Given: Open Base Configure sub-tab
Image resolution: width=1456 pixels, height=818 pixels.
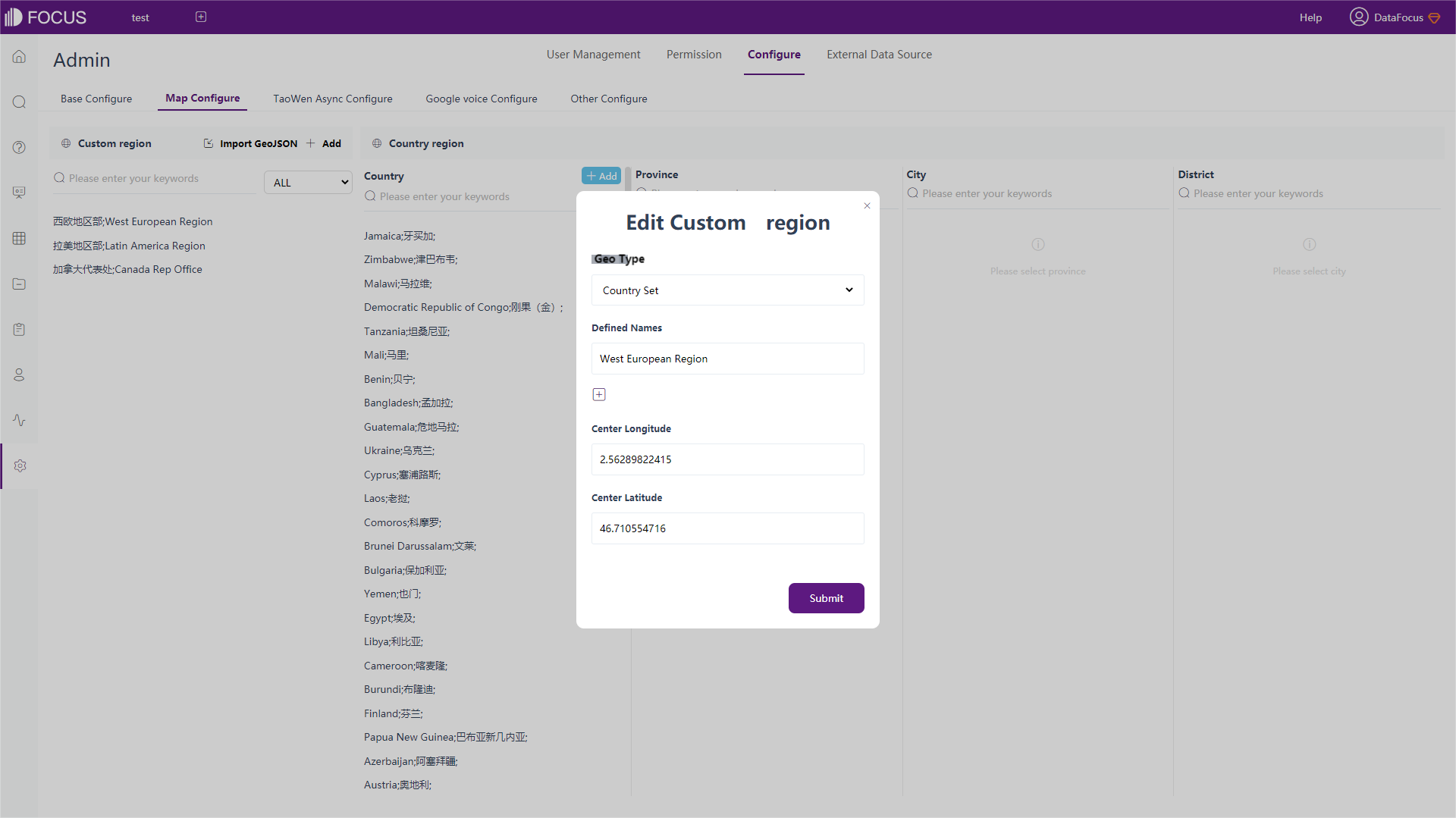Looking at the screenshot, I should 96,99.
